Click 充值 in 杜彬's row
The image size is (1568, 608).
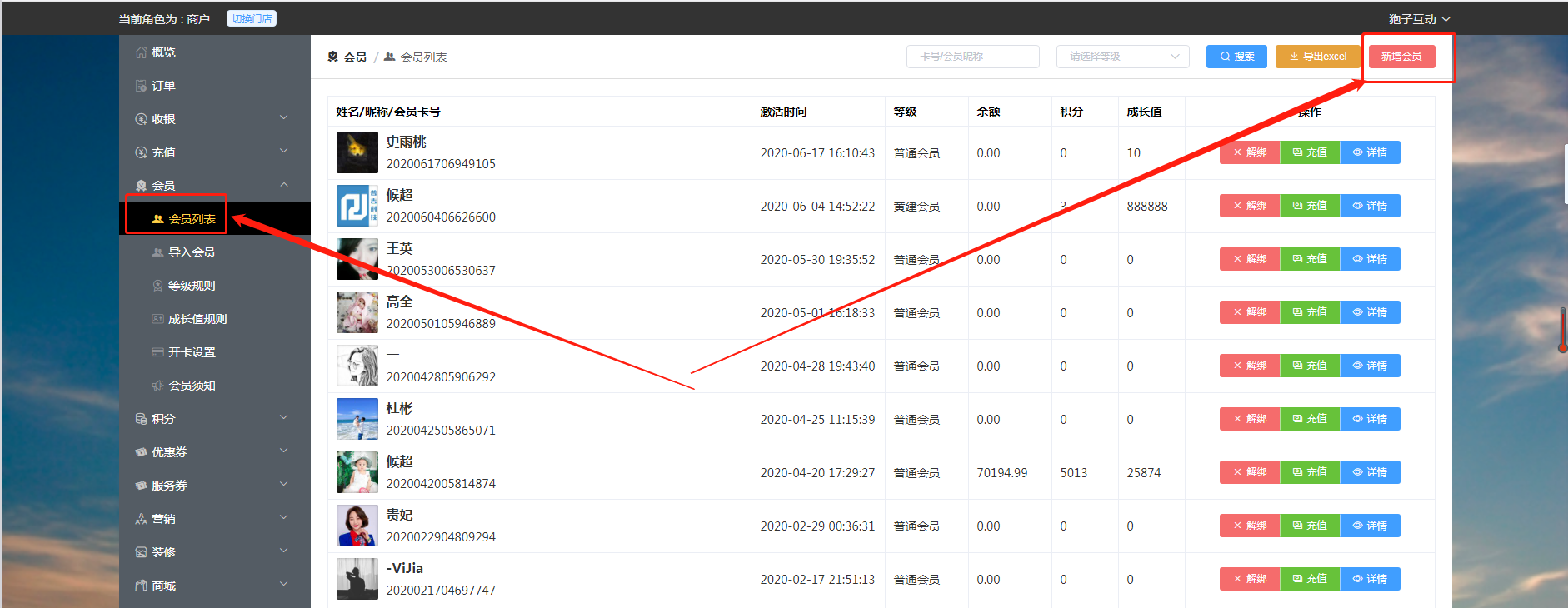(1310, 419)
